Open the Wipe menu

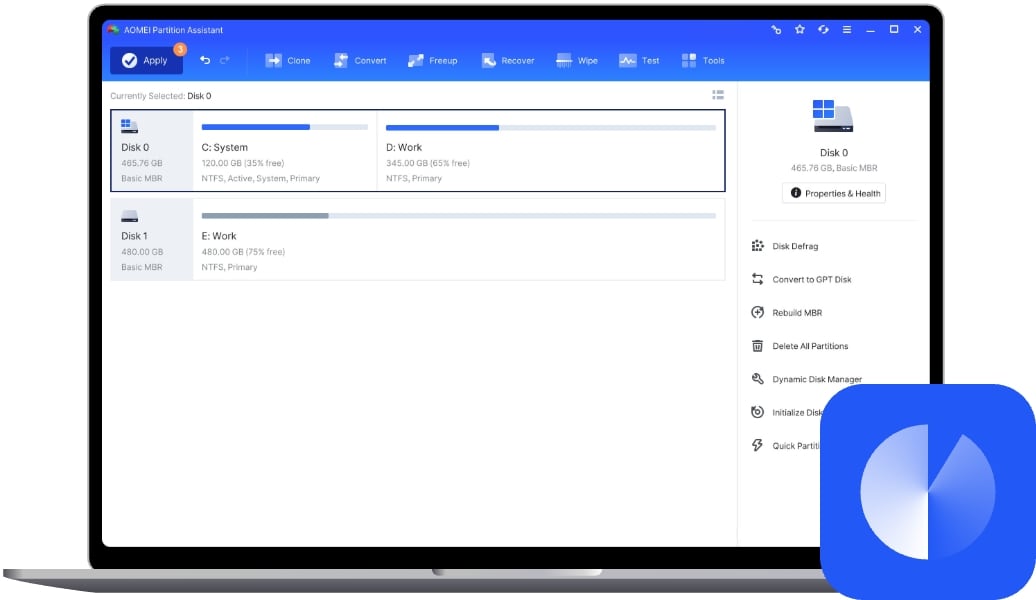pyautogui.click(x=577, y=60)
